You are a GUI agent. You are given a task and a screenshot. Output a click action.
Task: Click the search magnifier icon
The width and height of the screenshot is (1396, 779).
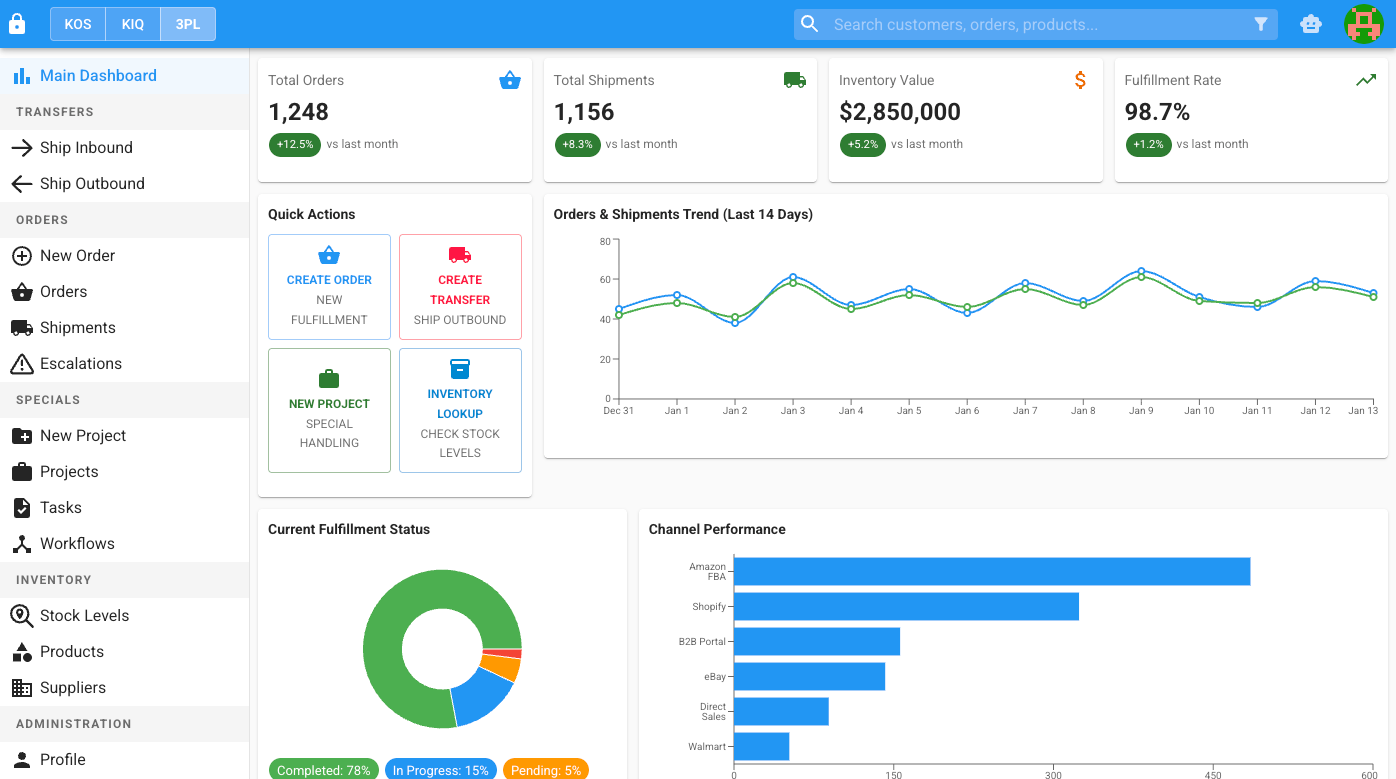pos(810,24)
